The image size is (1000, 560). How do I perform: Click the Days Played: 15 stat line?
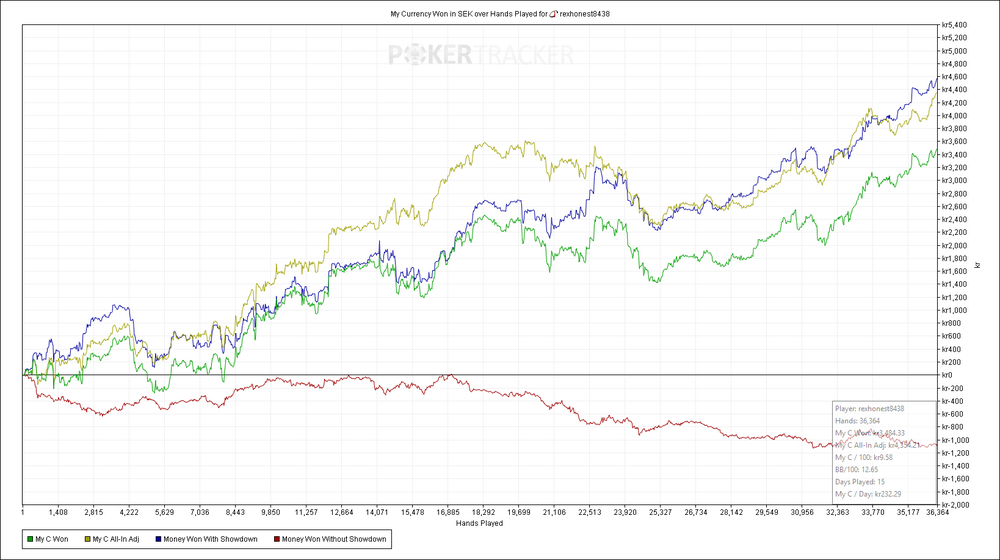(x=860, y=482)
